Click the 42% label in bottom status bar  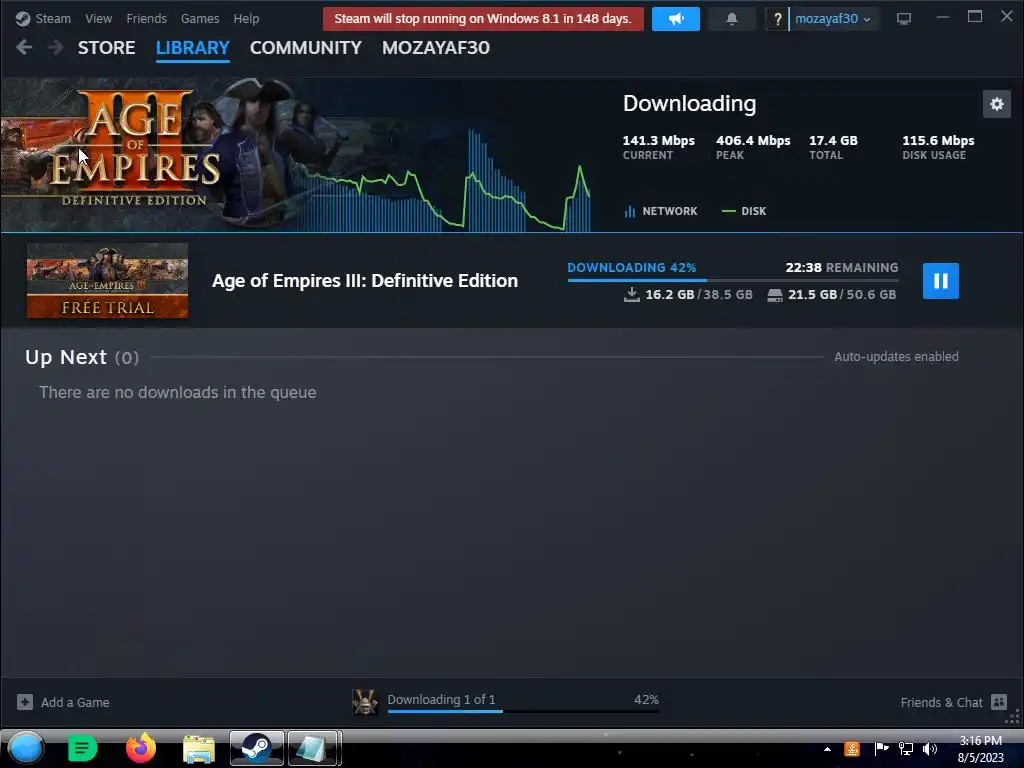[x=646, y=699]
